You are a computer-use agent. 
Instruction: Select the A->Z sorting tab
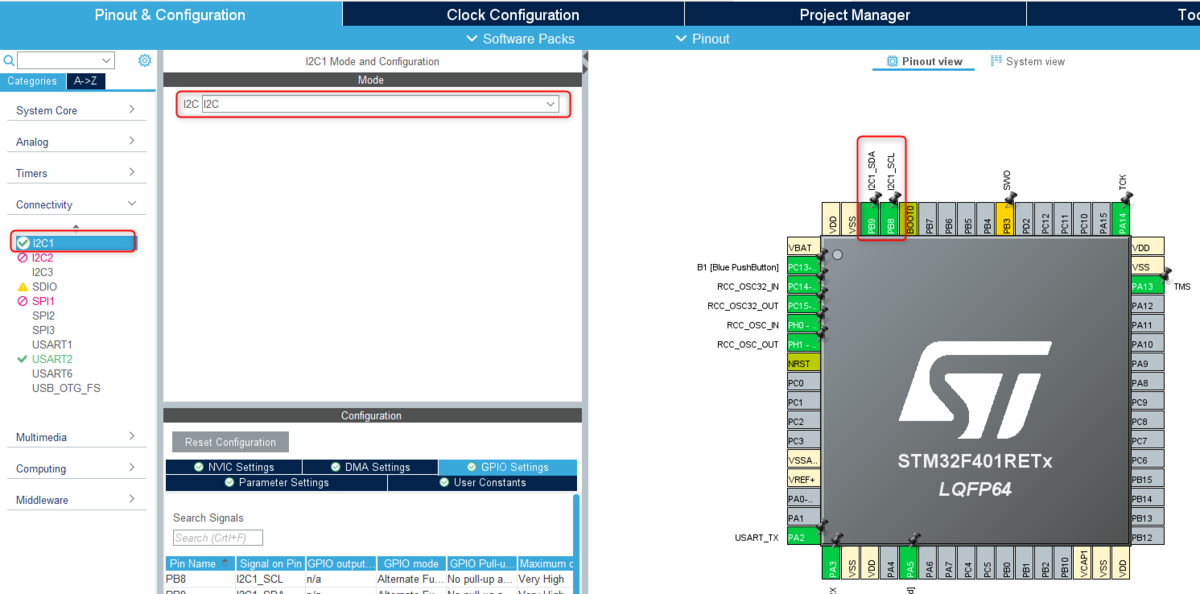point(86,80)
